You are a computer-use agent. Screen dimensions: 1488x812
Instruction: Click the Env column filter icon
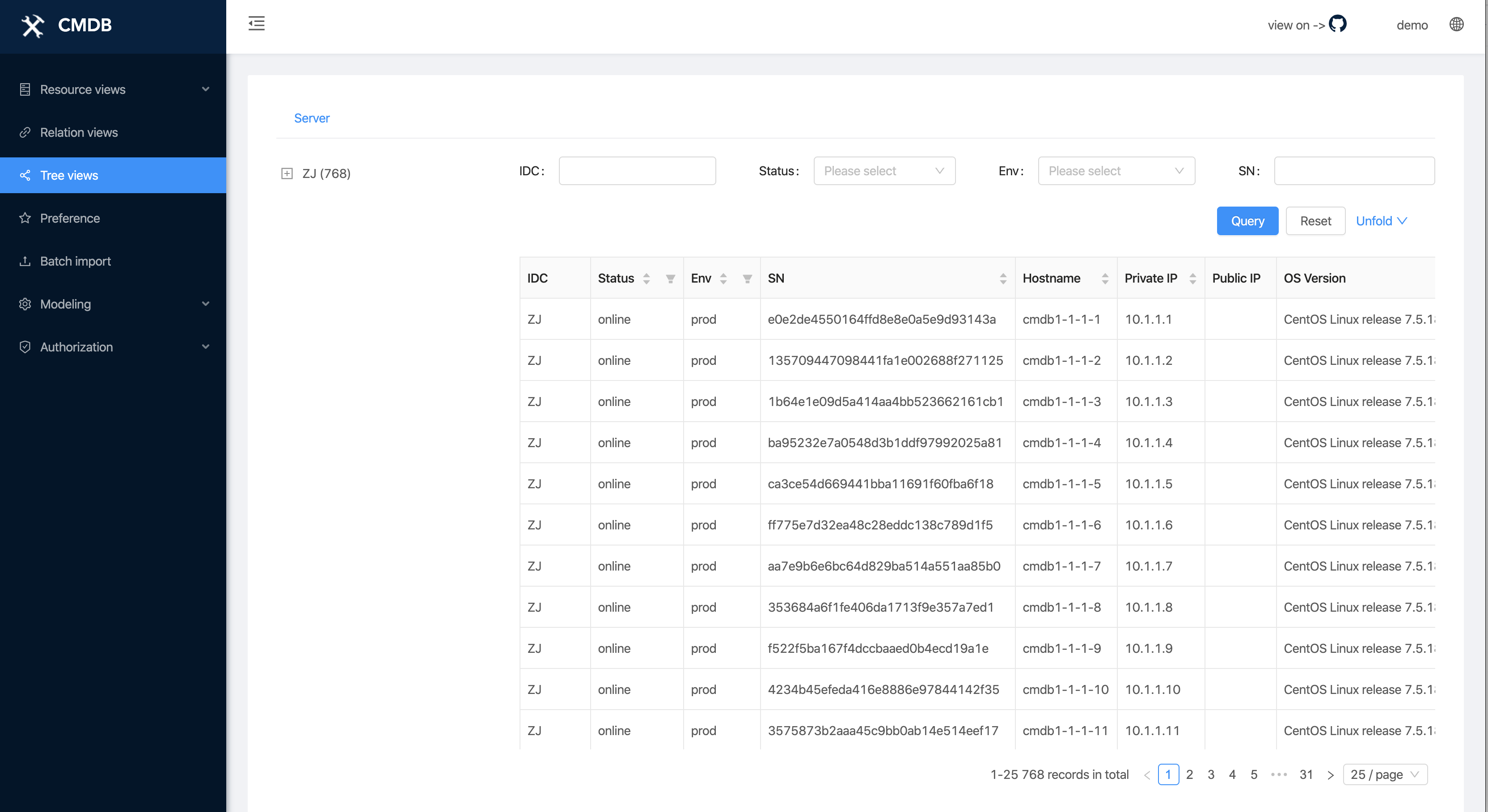(747, 279)
